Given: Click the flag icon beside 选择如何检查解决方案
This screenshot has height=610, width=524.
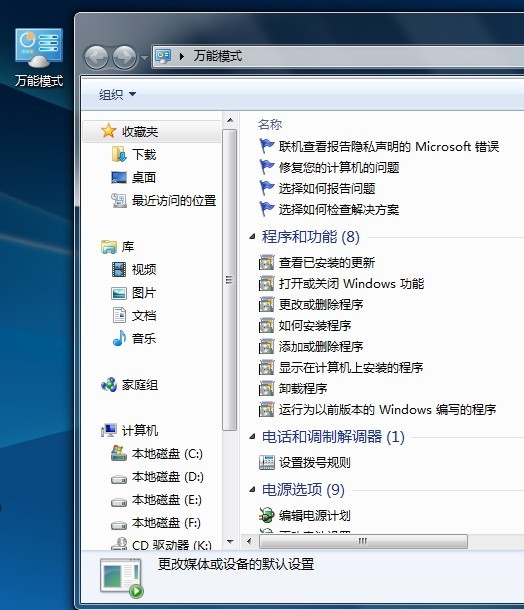Looking at the screenshot, I should click(267, 209).
